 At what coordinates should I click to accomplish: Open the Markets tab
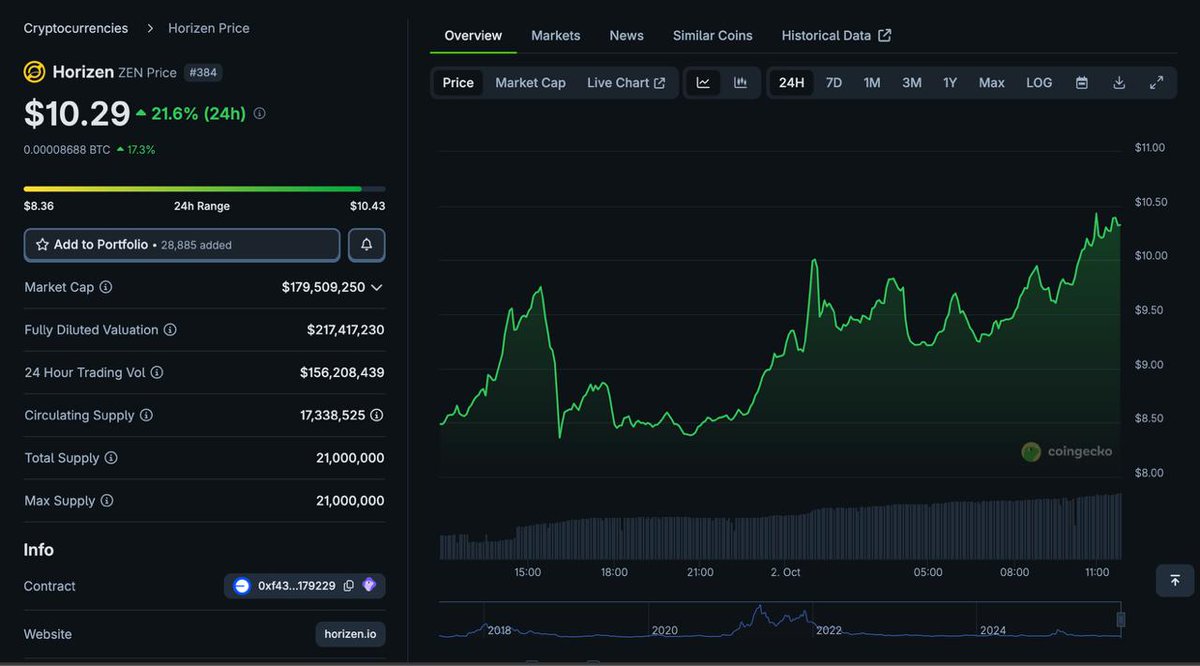coord(555,35)
